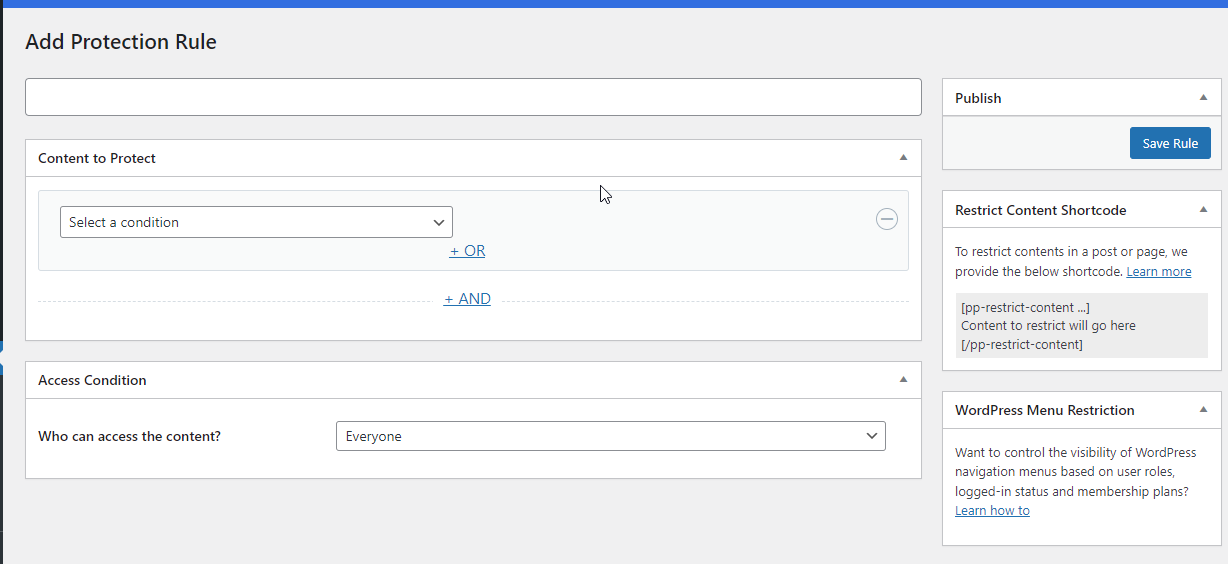This screenshot has height=564, width=1228.
Task: Click the Who can access the content label
Action: 129,436
